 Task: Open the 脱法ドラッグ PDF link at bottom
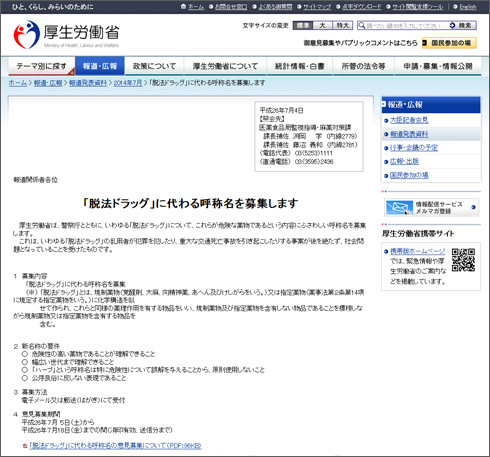click(x=115, y=446)
